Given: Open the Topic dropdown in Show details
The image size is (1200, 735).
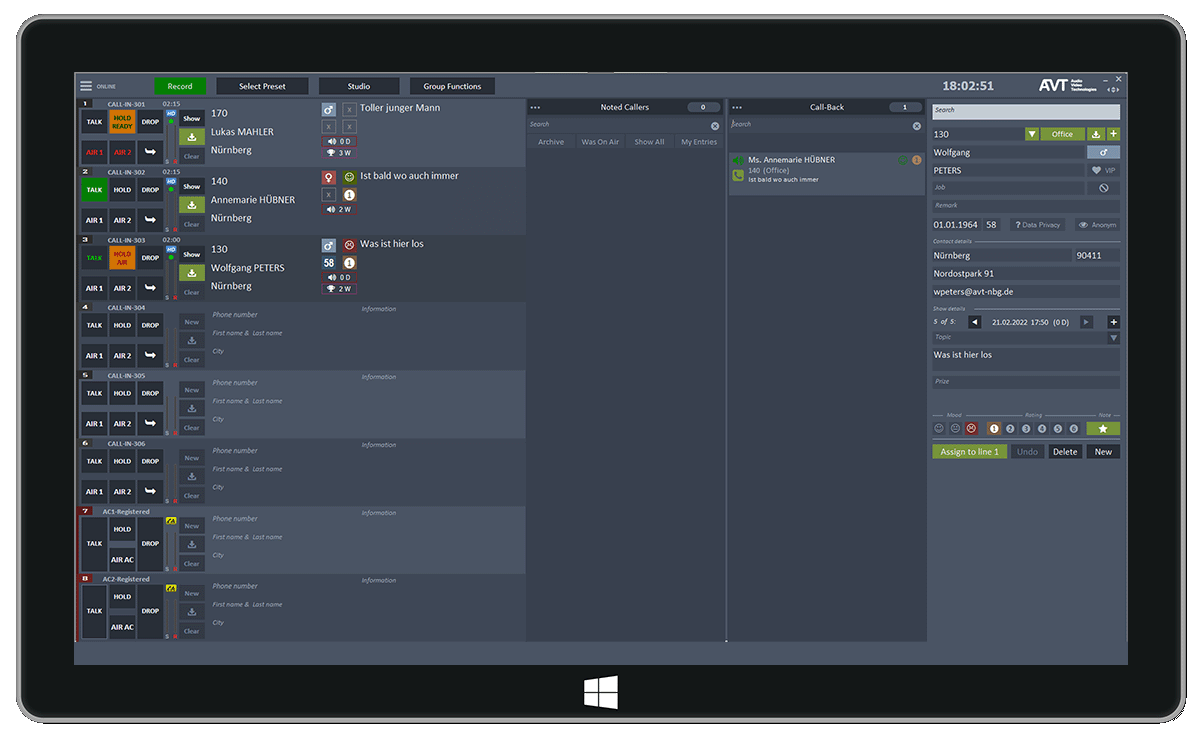Looking at the screenshot, I should pyautogui.click(x=1113, y=338).
